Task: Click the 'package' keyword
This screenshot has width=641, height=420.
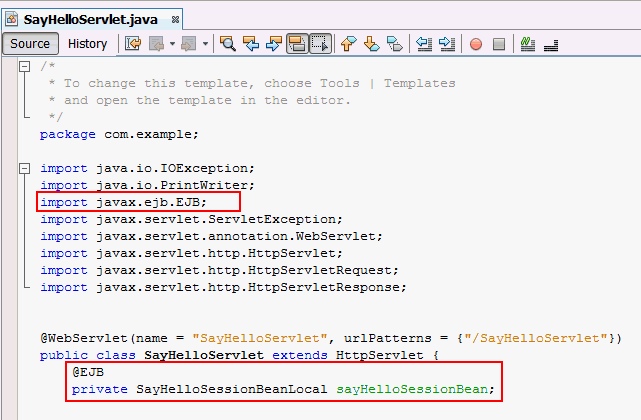Action: click(68, 135)
